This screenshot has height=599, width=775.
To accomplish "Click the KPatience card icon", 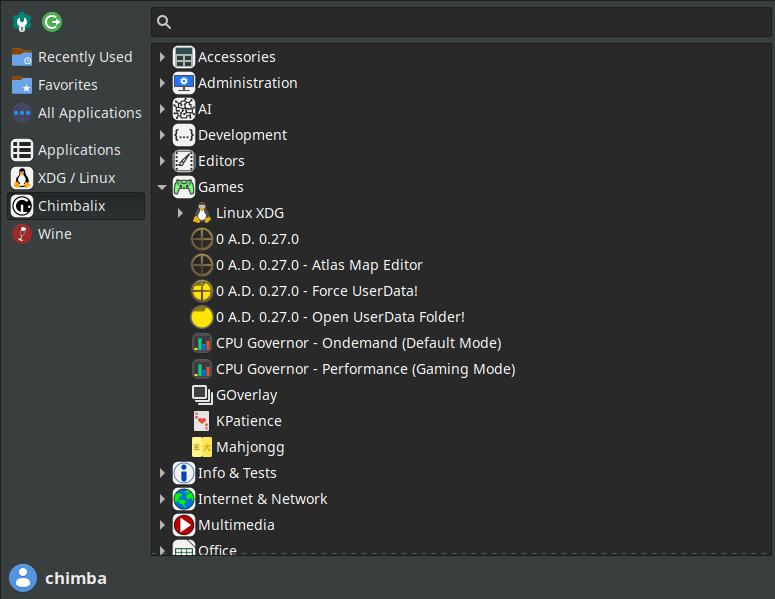I will pyautogui.click(x=202, y=421).
